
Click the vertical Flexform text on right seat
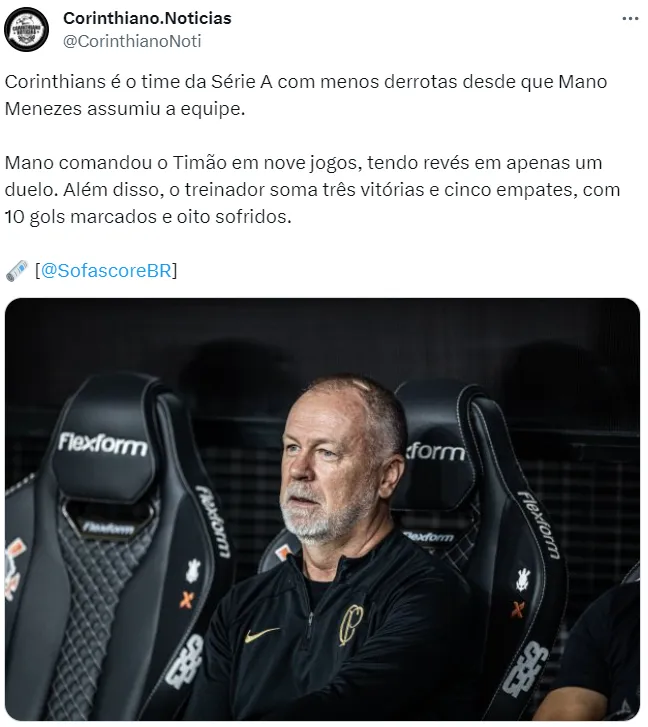(540, 524)
